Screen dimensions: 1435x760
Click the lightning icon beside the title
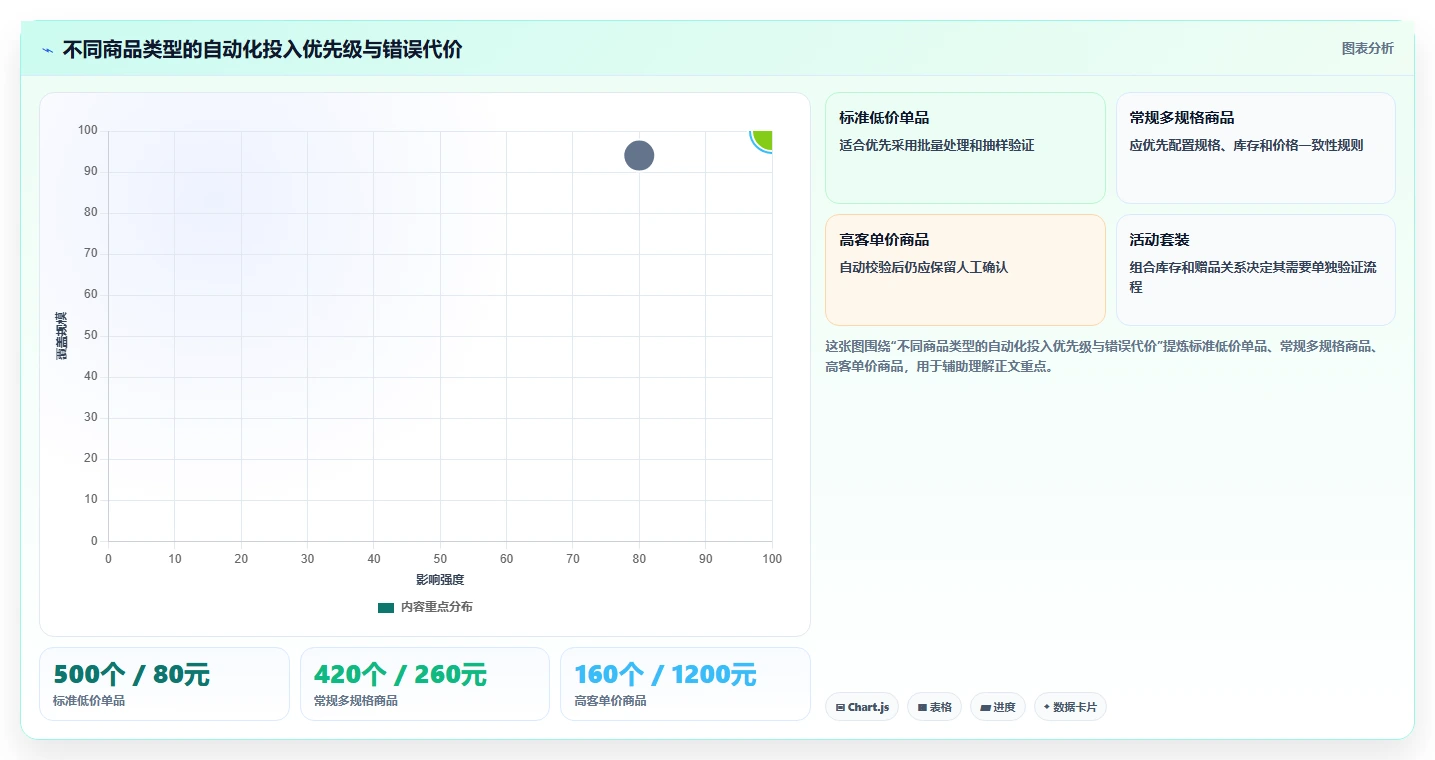(47, 50)
